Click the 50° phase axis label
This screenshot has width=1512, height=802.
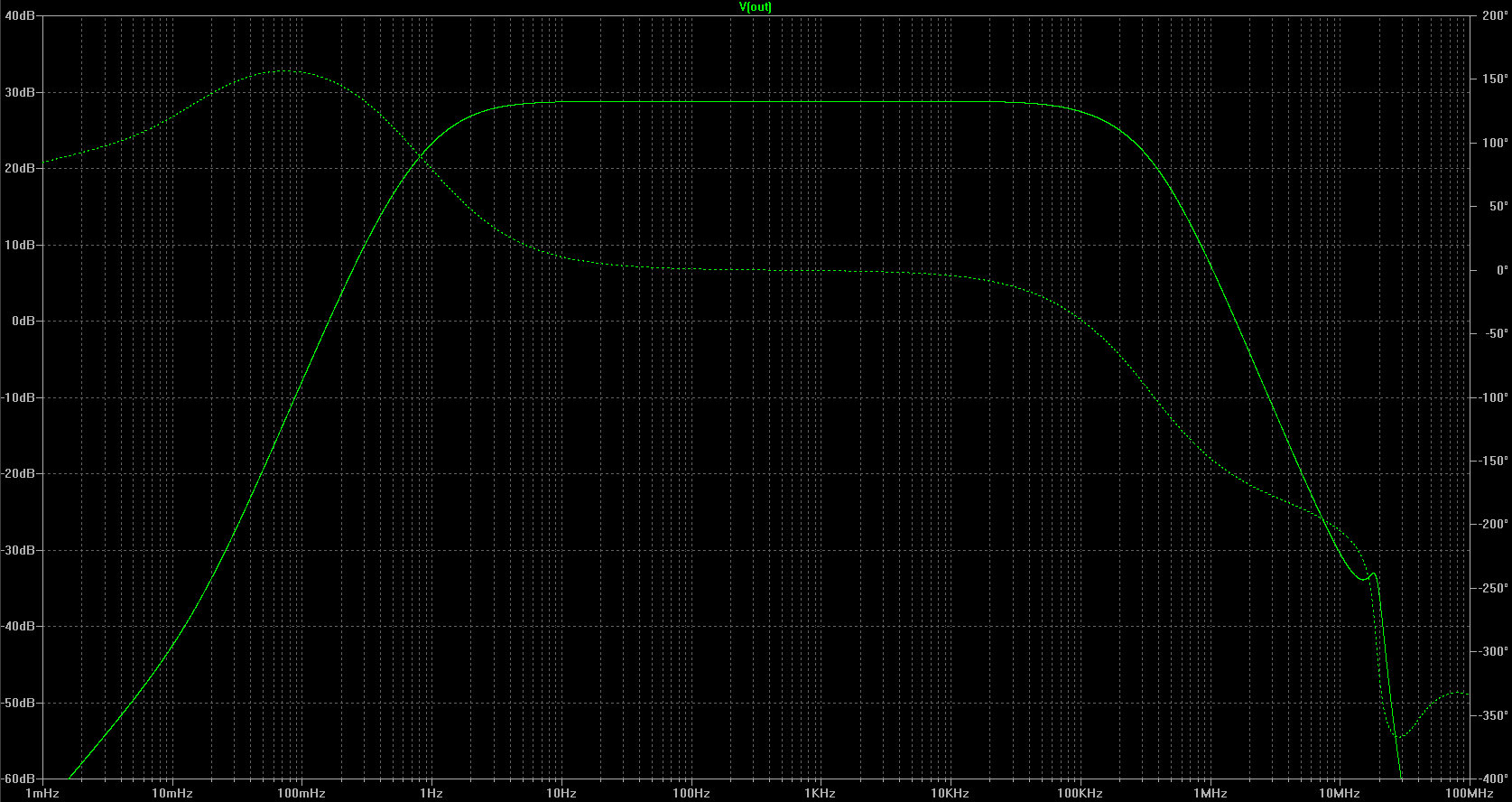1498,207
